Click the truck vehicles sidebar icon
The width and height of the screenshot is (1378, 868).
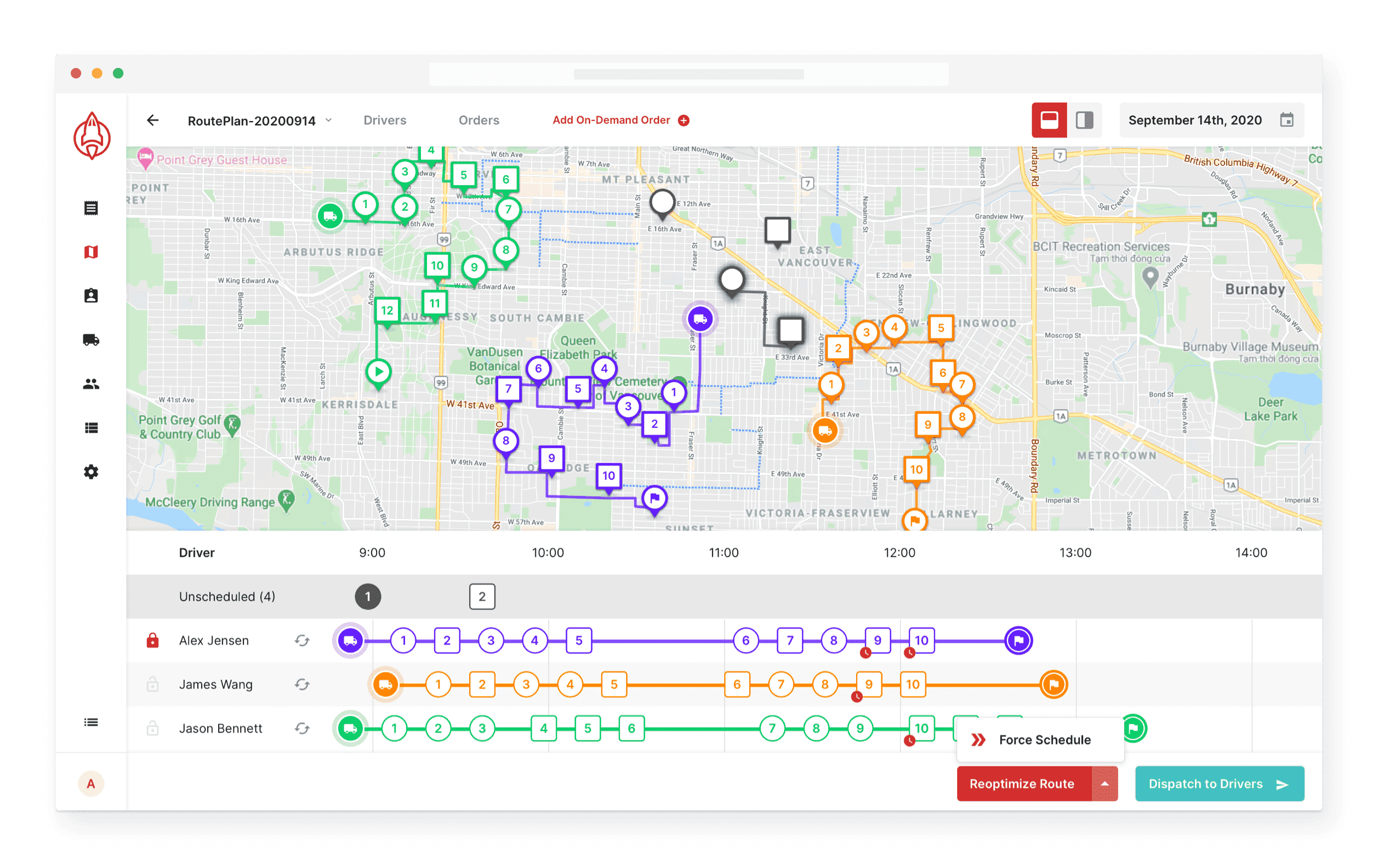91,340
